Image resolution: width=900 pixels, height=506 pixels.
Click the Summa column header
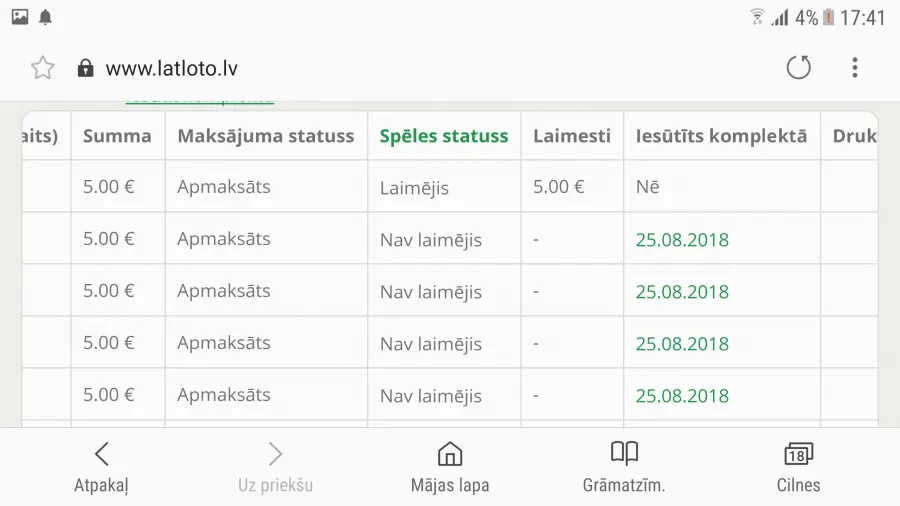click(x=117, y=136)
